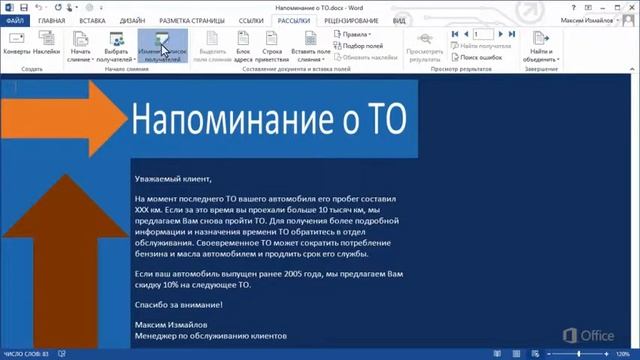This screenshot has height=360, width=640.
Task: Switch to the ССЫЛКИ tab
Action: coord(251,20)
